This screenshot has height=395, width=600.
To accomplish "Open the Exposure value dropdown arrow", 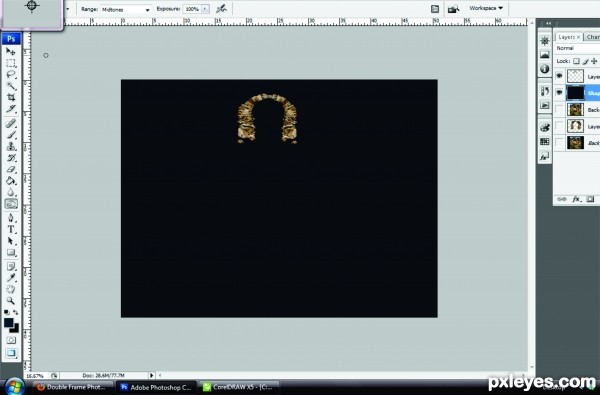I will click(x=205, y=9).
